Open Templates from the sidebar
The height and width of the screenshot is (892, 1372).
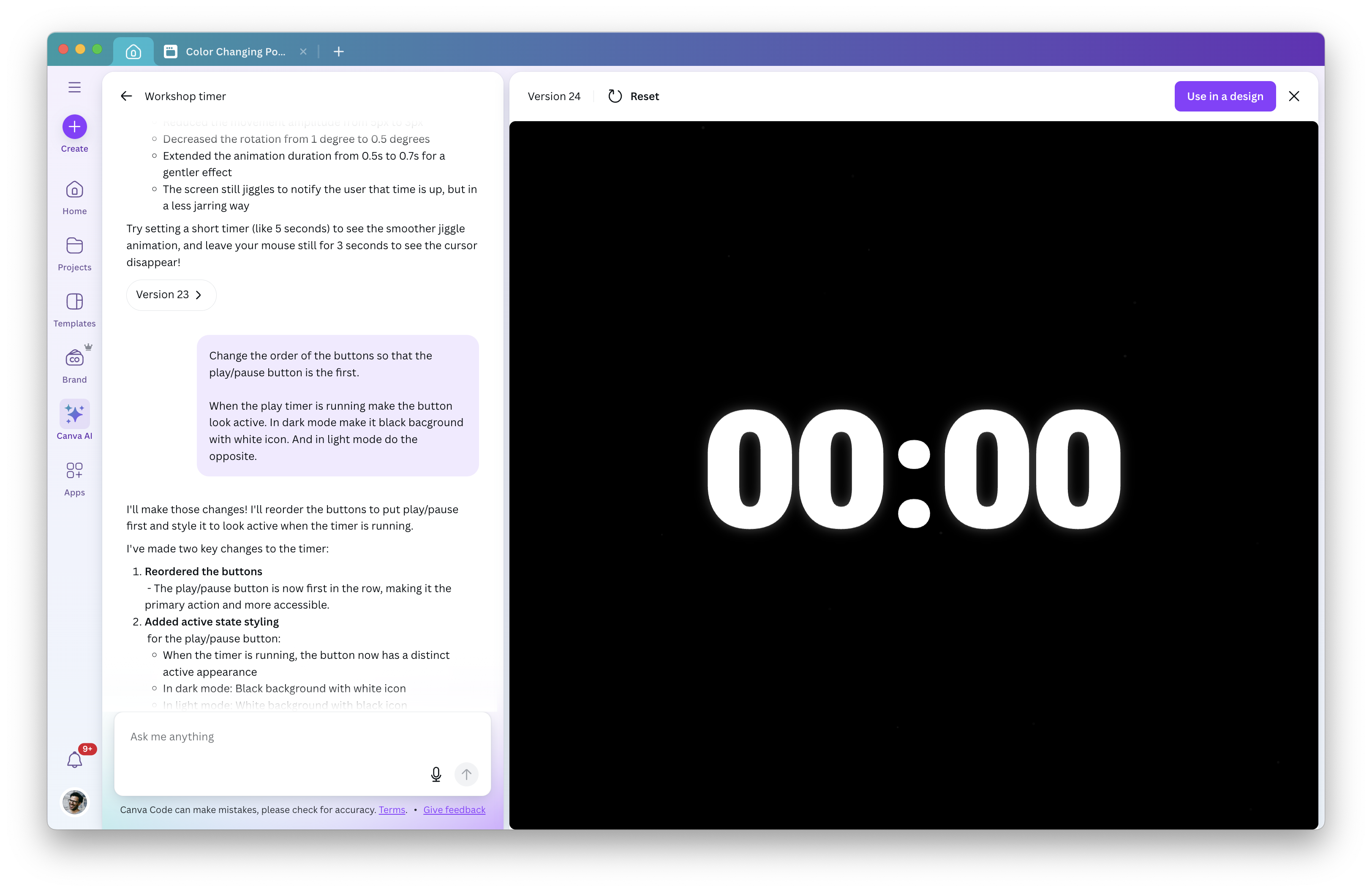[74, 302]
